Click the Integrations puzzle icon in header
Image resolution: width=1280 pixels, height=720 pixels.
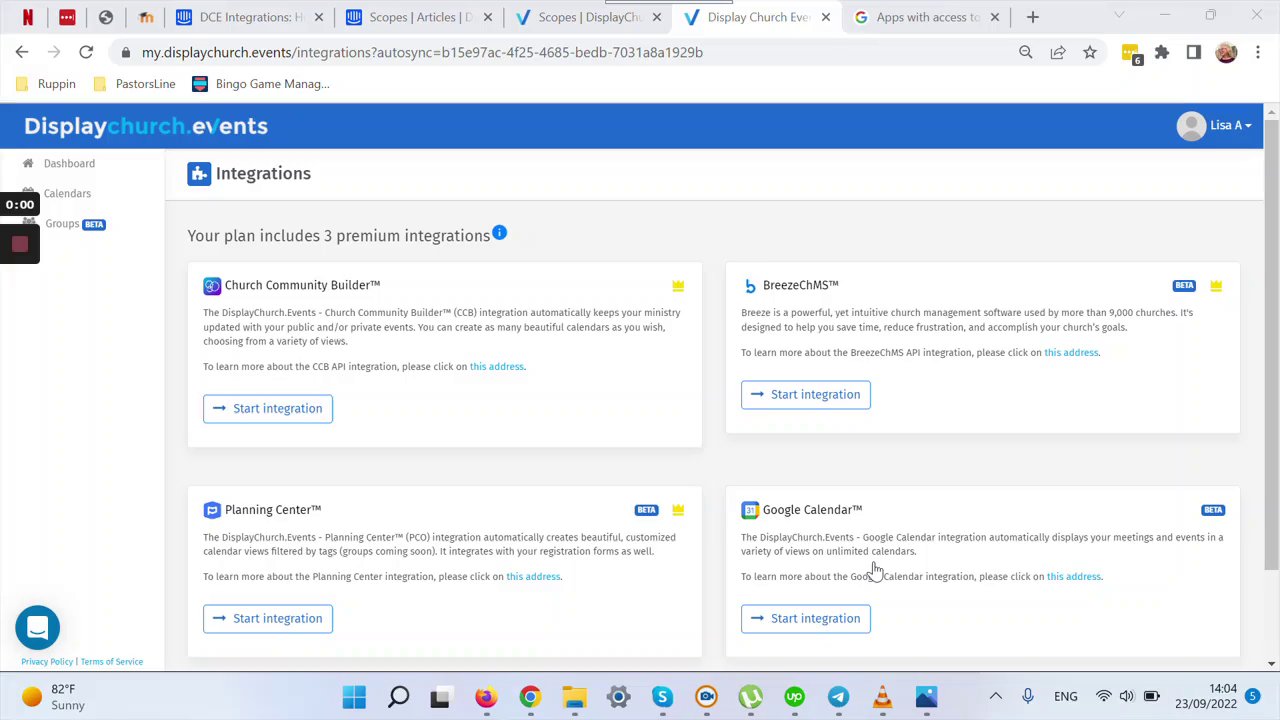pyautogui.click(x=199, y=174)
